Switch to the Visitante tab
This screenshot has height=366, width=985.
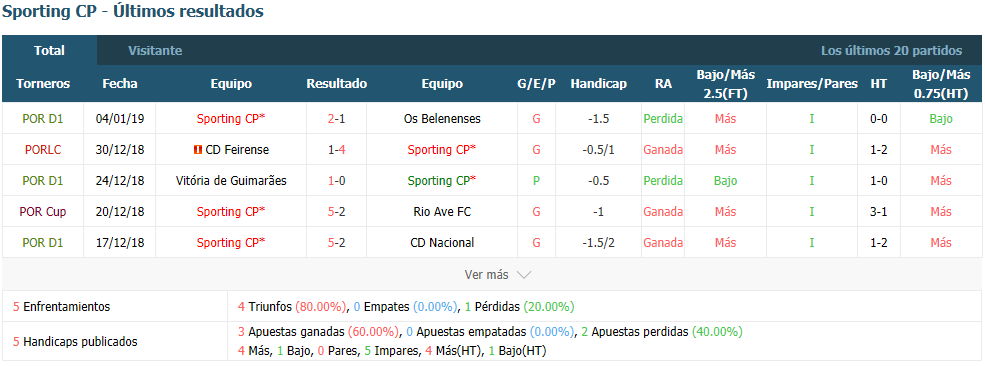click(x=155, y=51)
